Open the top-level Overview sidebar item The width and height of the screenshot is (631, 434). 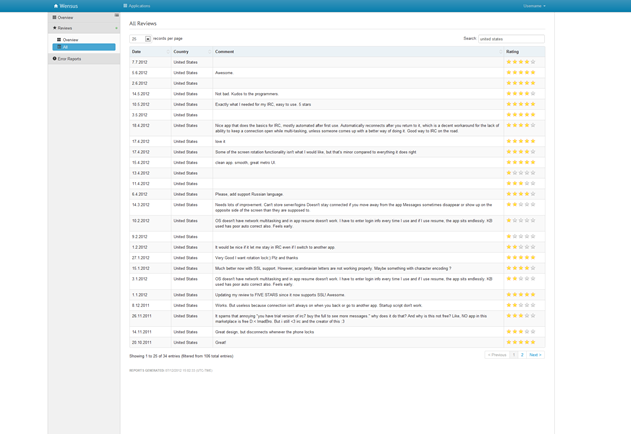[64, 18]
